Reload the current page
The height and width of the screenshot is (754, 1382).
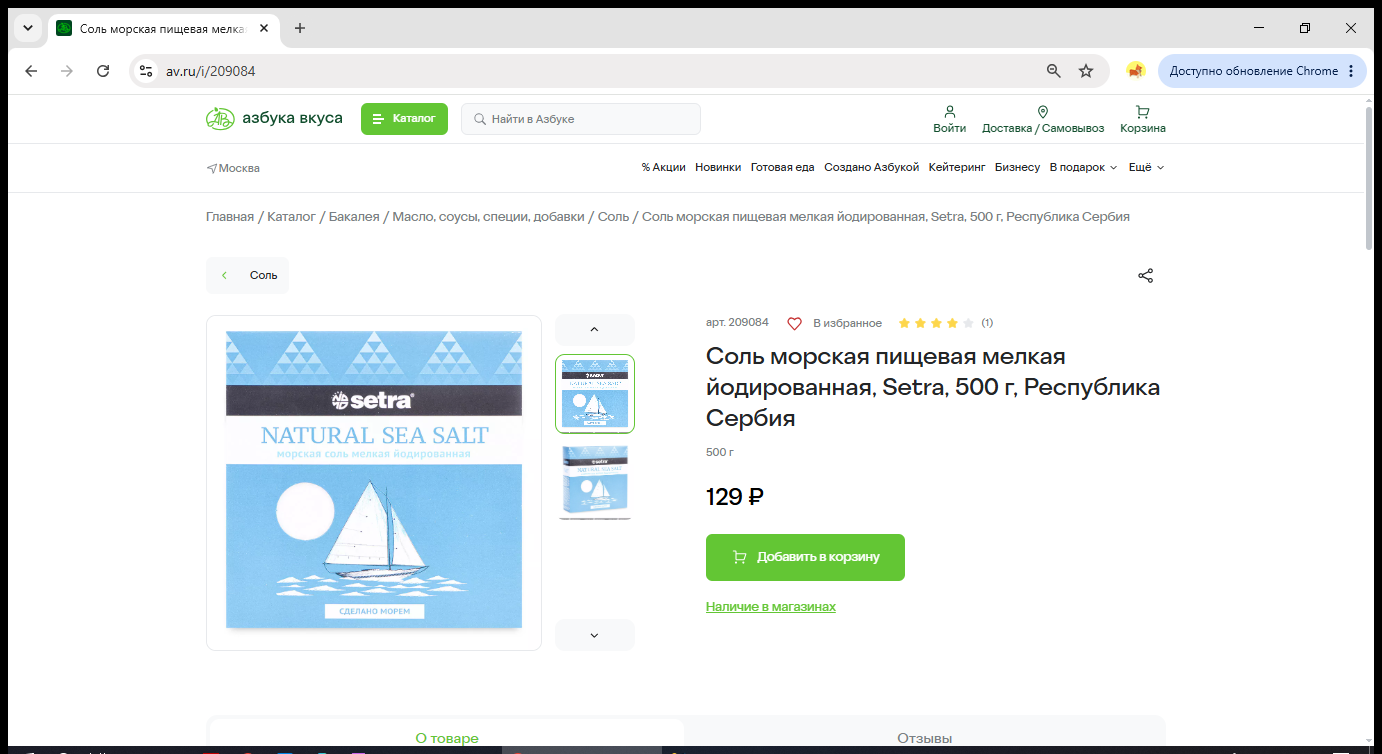pos(103,71)
